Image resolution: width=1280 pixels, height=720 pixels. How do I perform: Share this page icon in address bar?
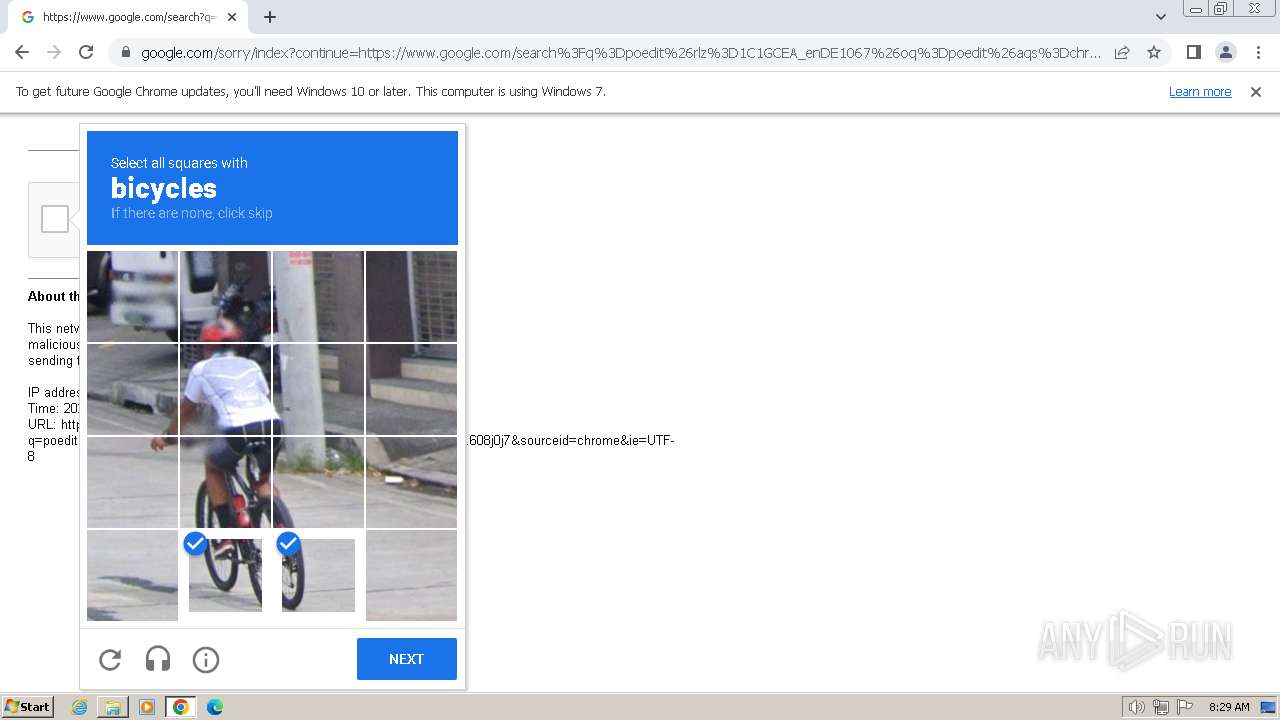click(x=1122, y=52)
